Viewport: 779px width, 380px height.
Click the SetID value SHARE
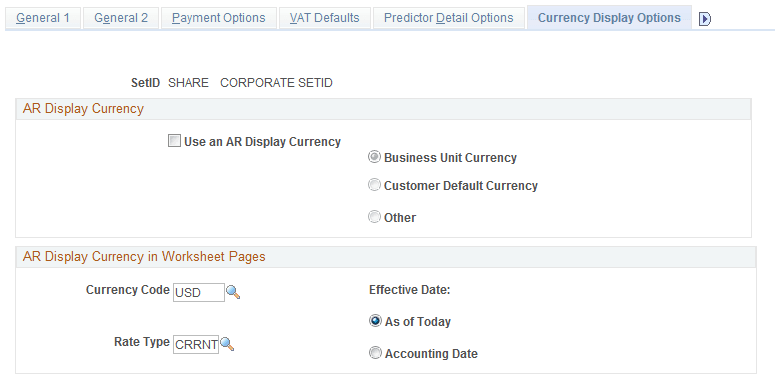(x=188, y=83)
